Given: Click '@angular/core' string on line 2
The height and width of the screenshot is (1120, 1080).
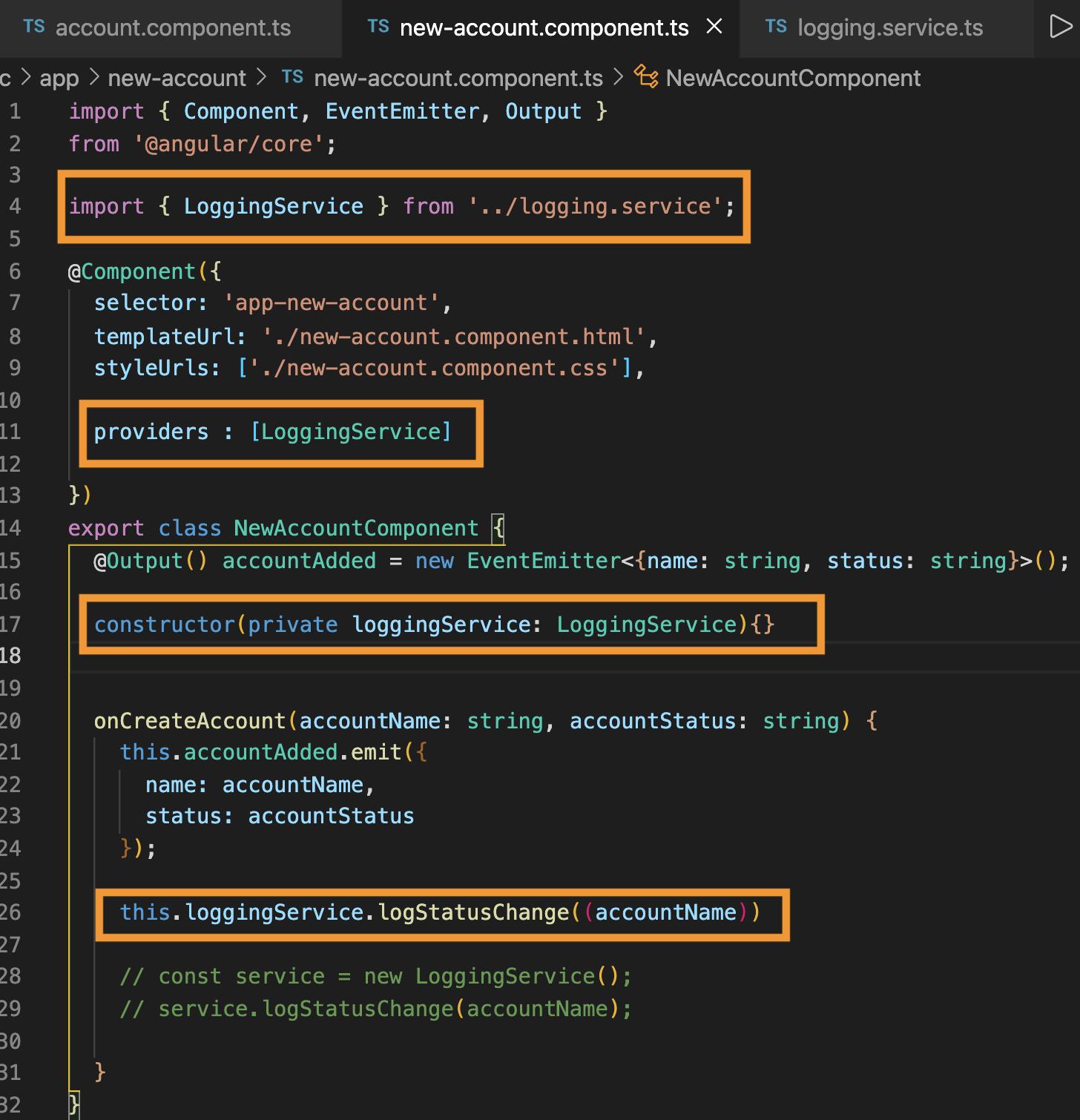Looking at the screenshot, I should [228, 144].
